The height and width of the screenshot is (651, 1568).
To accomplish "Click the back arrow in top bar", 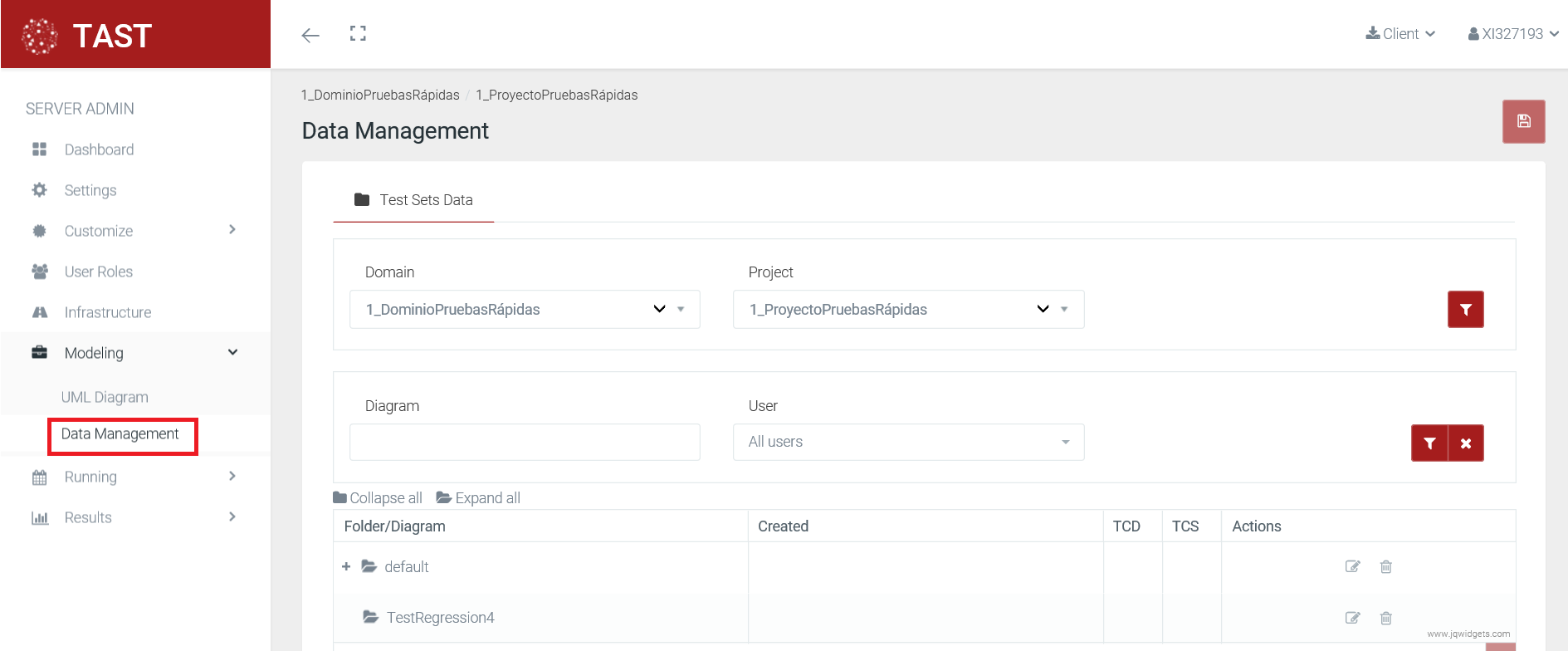I will (x=310, y=35).
